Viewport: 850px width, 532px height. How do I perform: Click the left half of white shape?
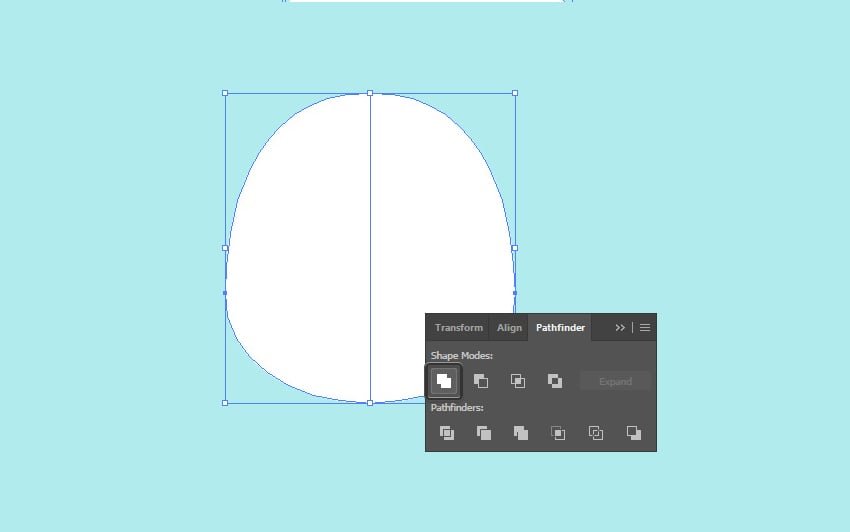coord(300,250)
